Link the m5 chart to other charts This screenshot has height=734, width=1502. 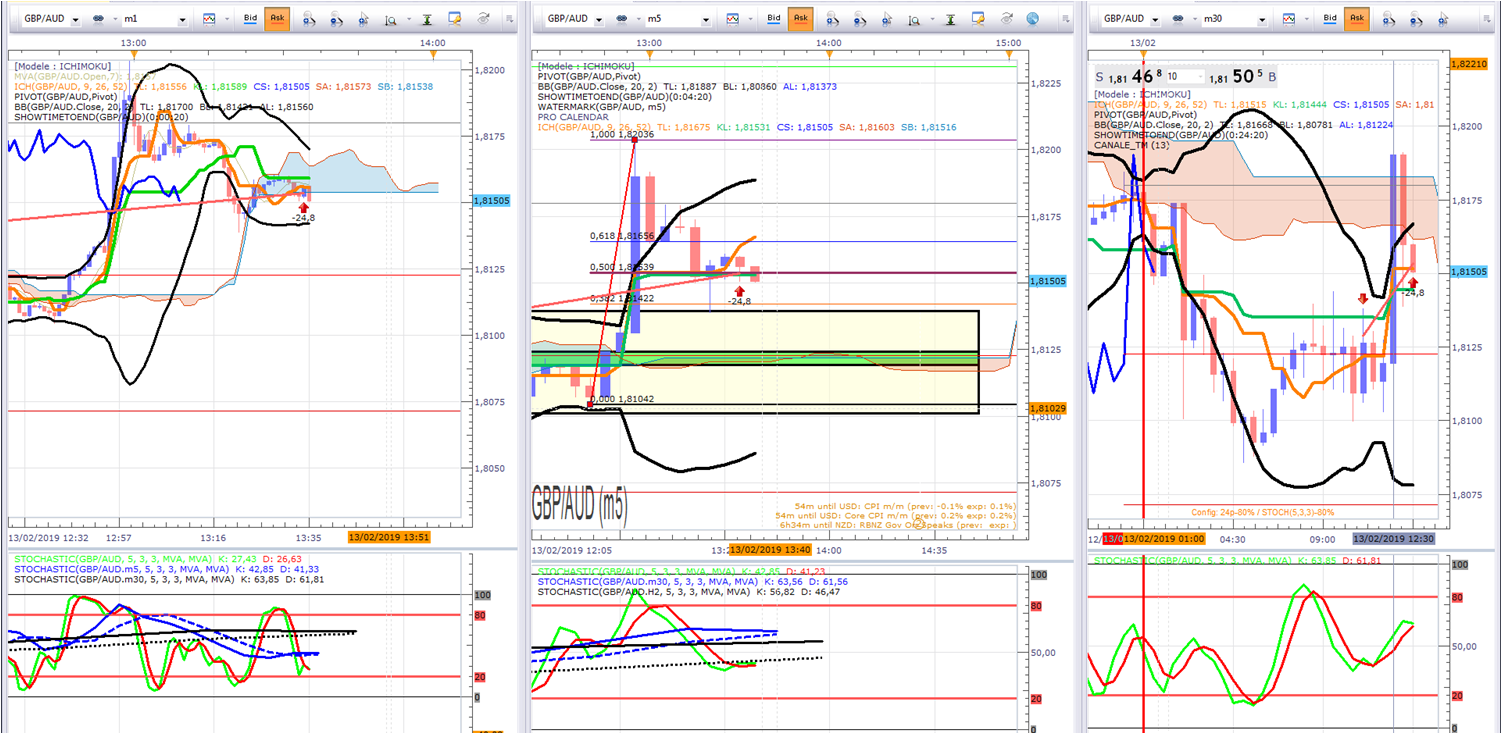[x=624, y=18]
